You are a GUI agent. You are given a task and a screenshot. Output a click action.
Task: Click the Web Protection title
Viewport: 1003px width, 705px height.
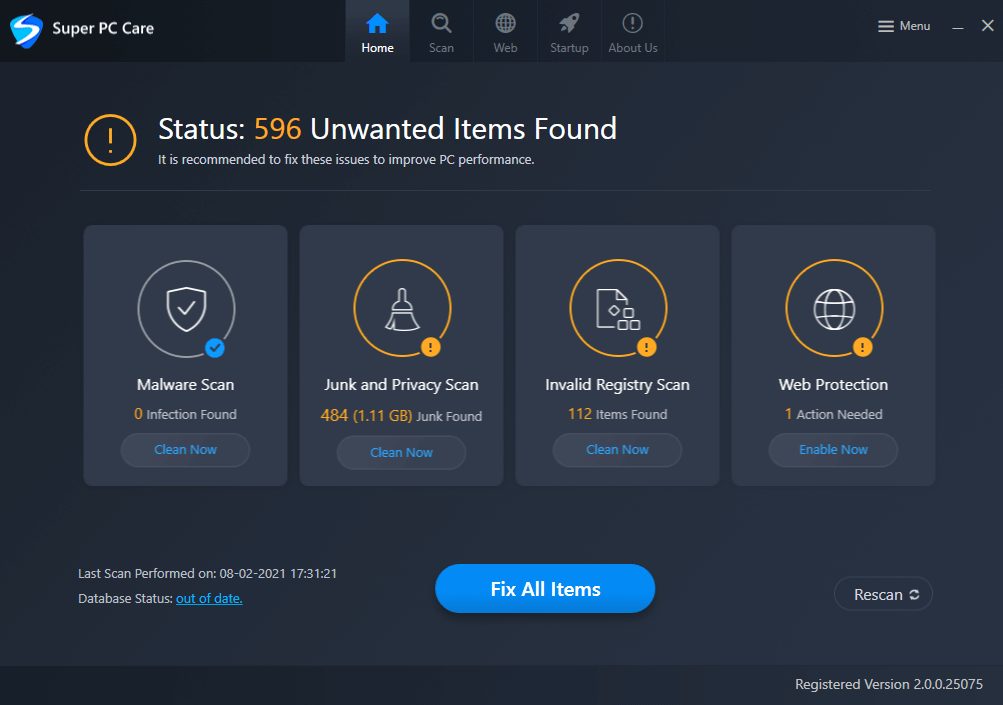833,384
